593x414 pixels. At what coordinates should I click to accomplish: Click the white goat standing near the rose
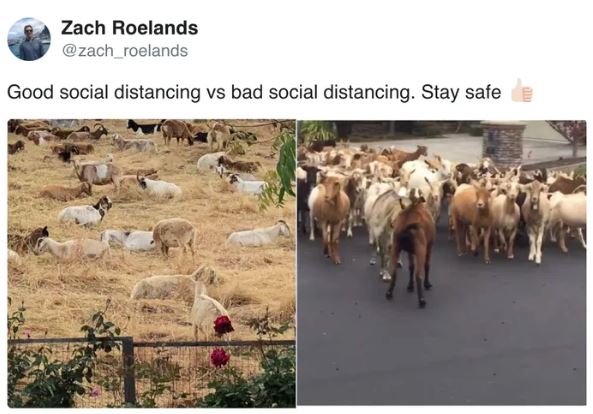204,302
